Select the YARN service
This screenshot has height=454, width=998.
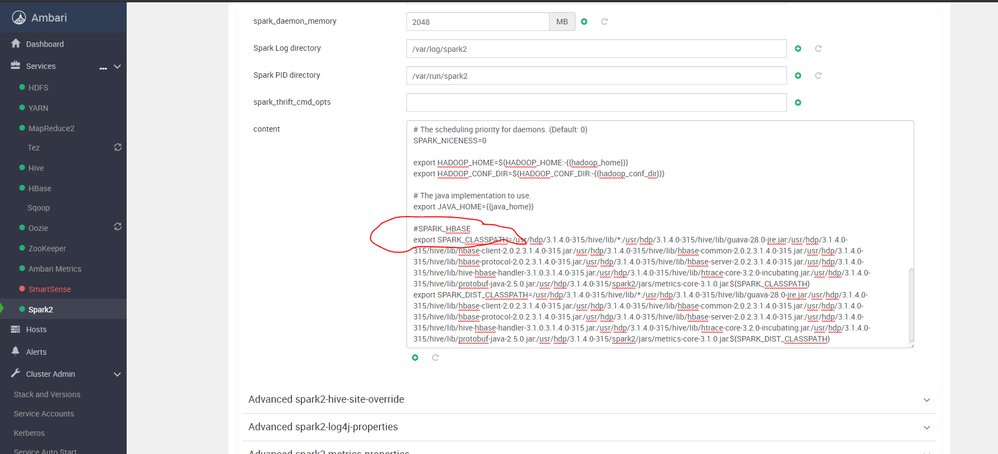38,108
